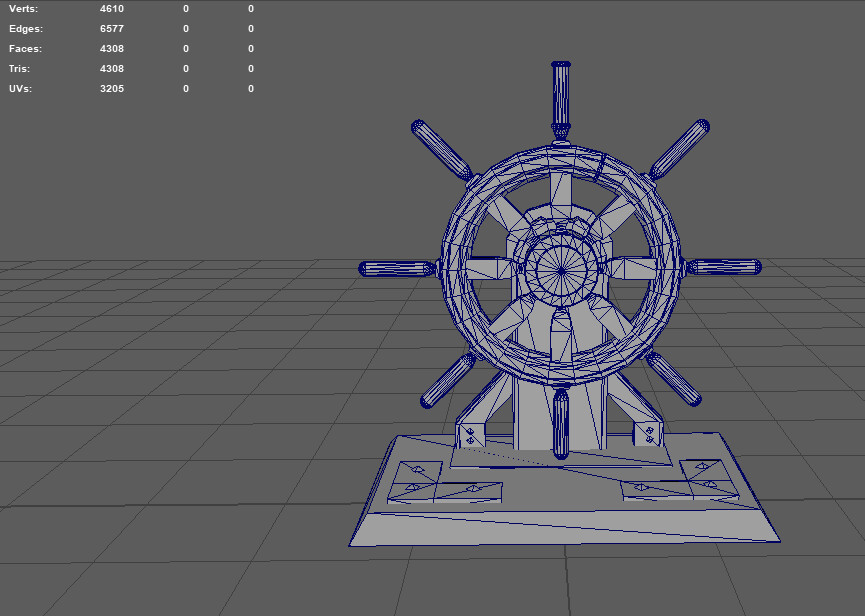
Task: Click the Verts count label
Action: point(22,8)
